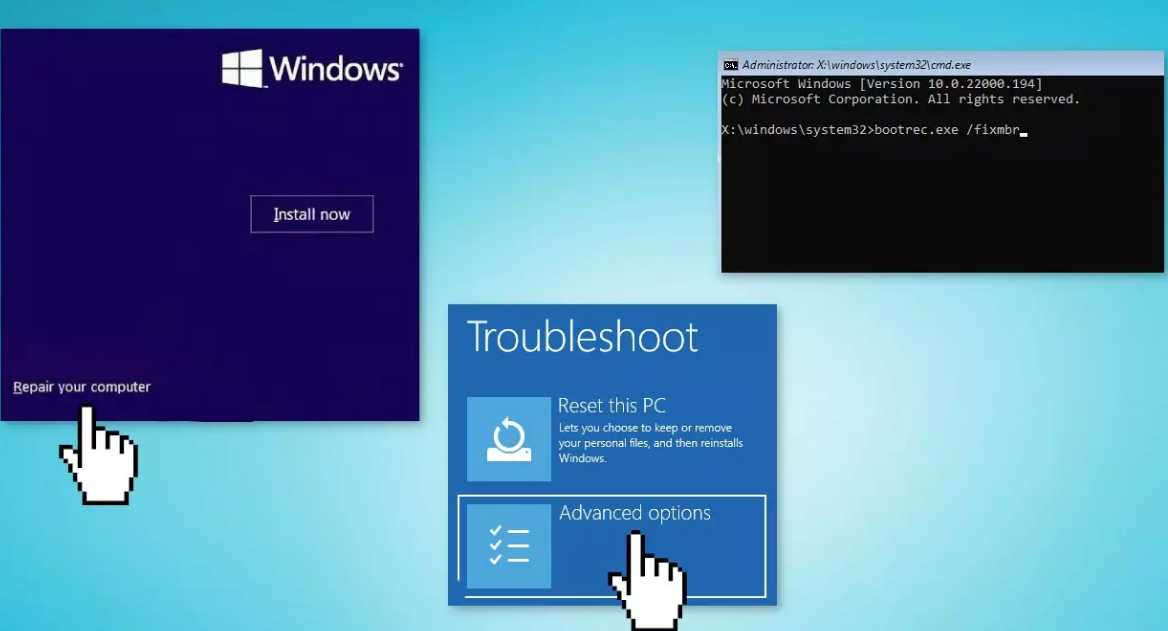Click the hand pointer below Repair your computer

pyautogui.click(x=100, y=458)
